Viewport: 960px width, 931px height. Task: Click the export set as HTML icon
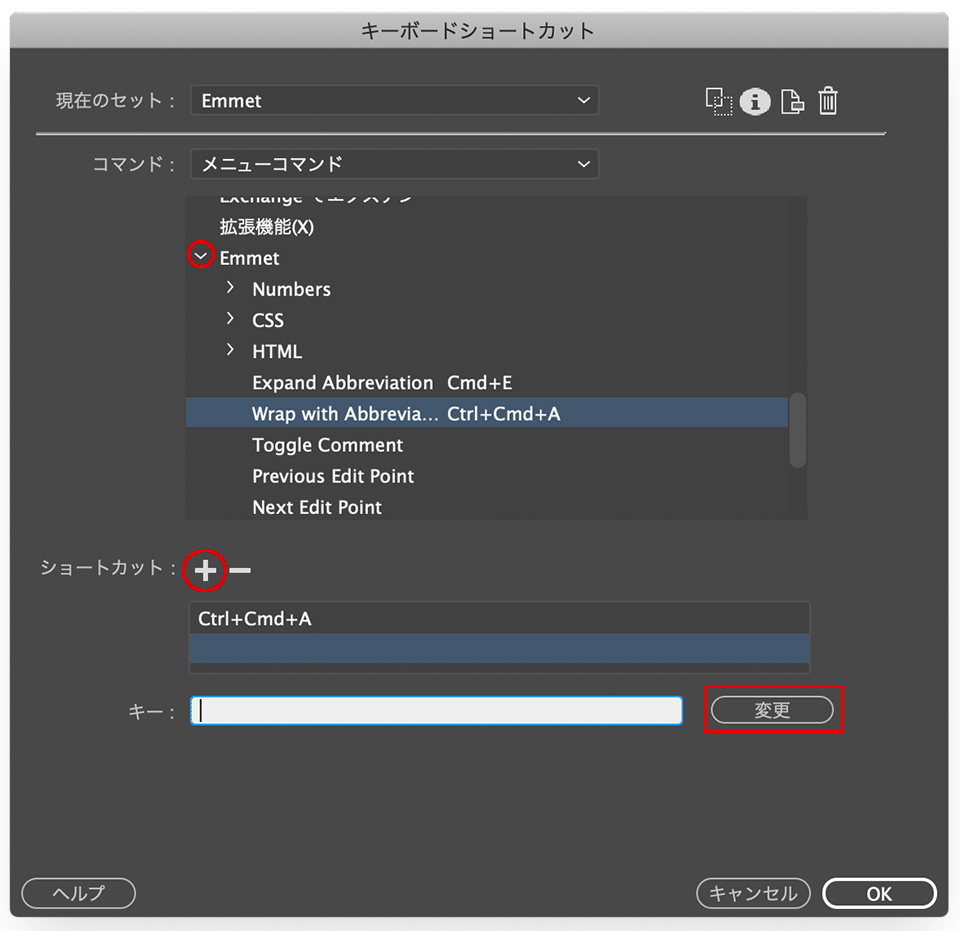(x=792, y=101)
